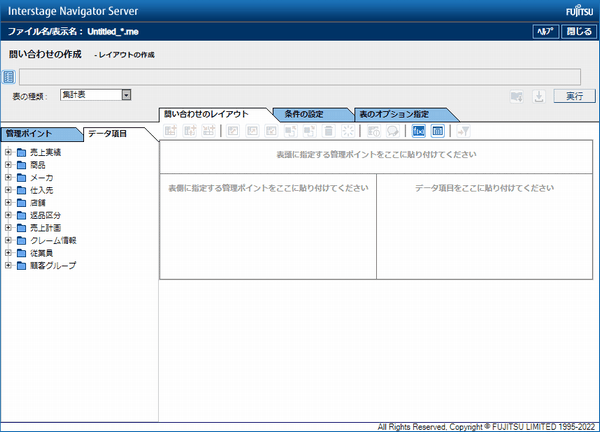The height and width of the screenshot is (432, 600).
Task: Click the add-item icon with vertical arrows
Action: pyautogui.click(x=190, y=131)
